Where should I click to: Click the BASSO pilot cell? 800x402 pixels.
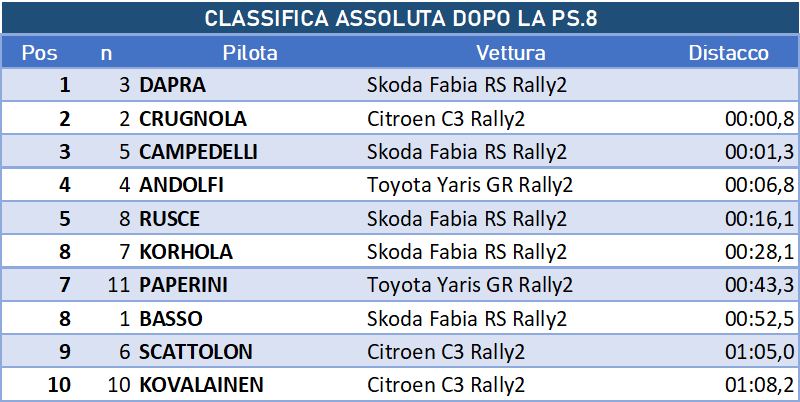tap(171, 319)
